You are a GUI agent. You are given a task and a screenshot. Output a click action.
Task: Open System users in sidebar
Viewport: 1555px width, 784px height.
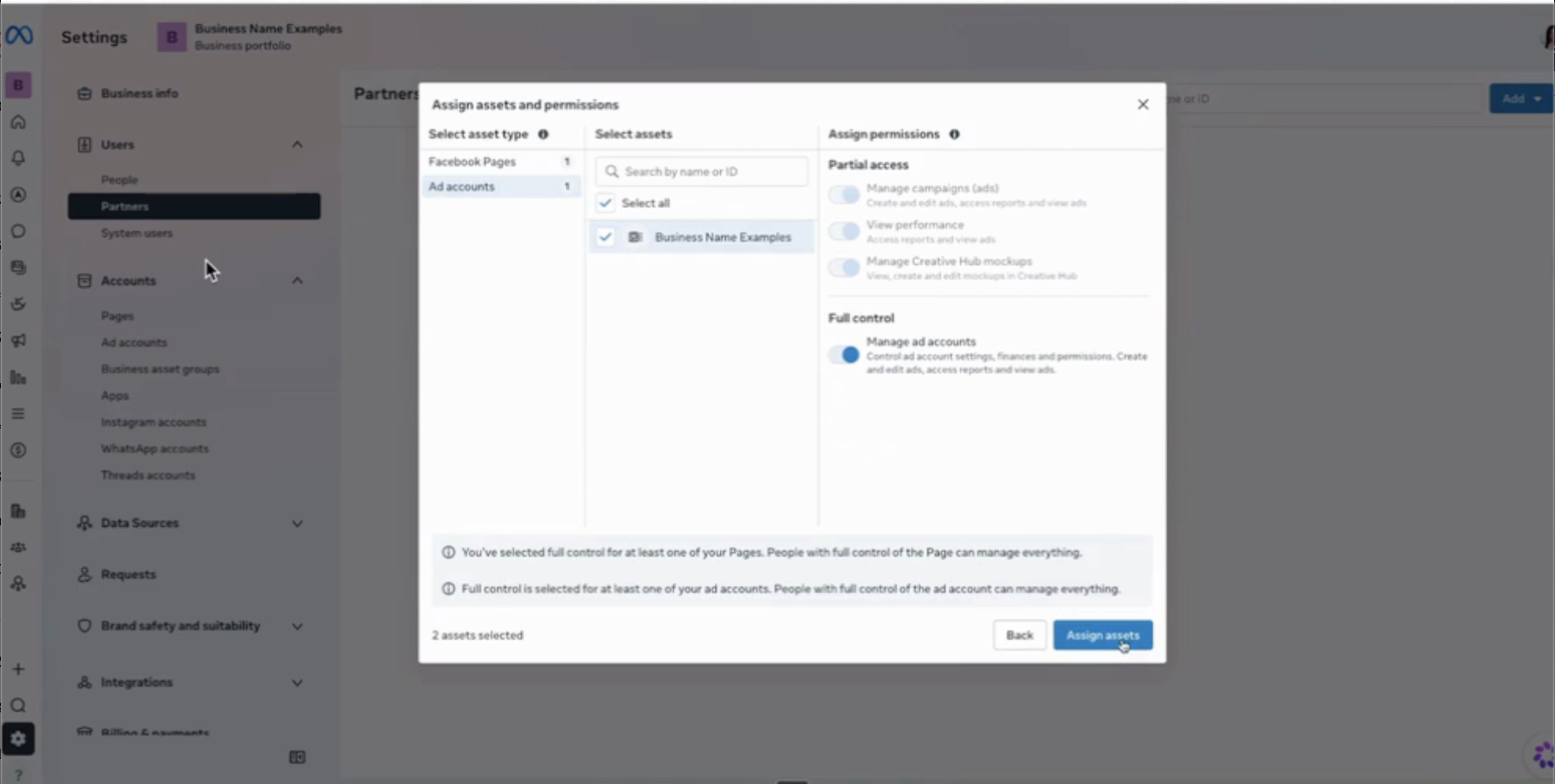click(x=137, y=233)
